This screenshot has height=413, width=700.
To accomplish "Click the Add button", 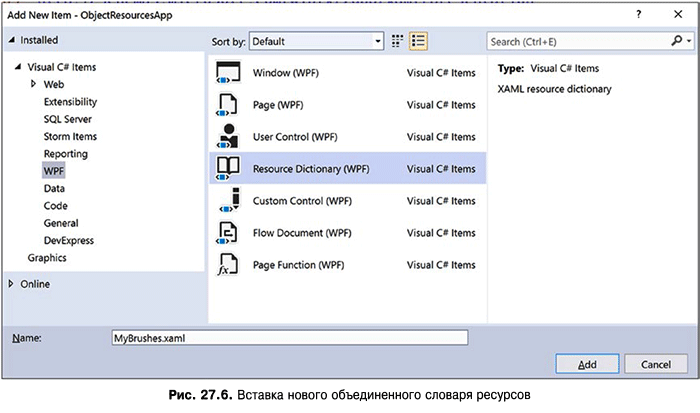I will pyautogui.click(x=587, y=364).
